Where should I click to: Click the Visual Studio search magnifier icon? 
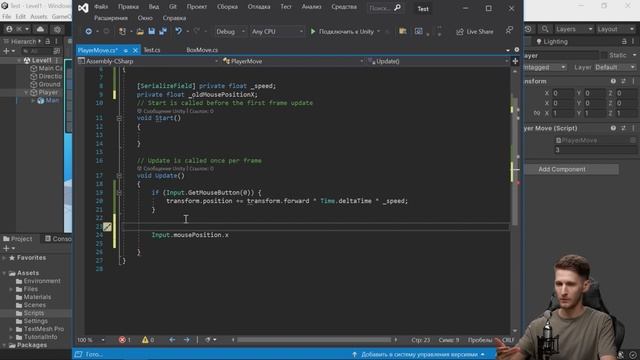coord(398,8)
